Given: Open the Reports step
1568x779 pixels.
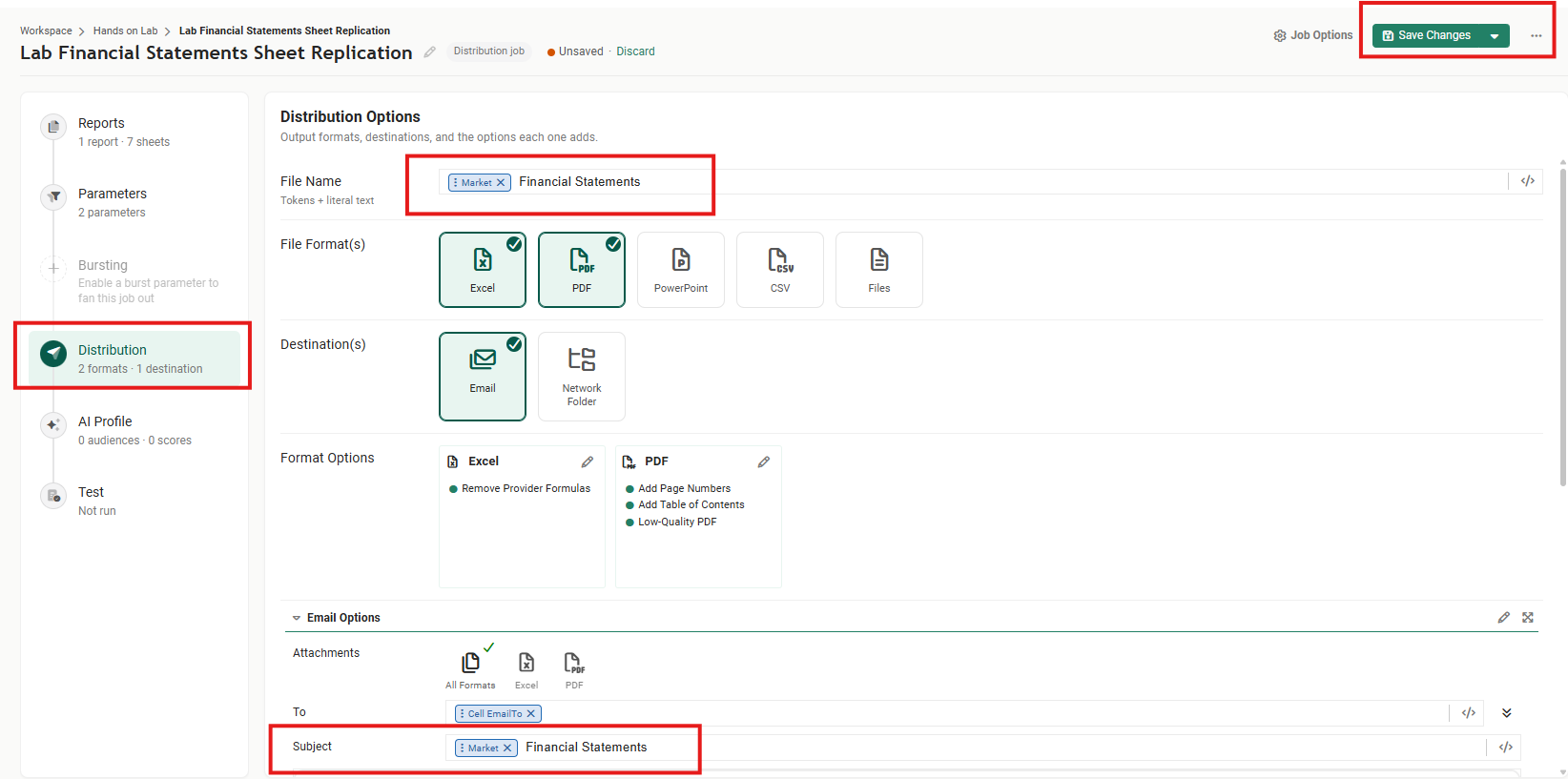Looking at the screenshot, I should 134,132.
